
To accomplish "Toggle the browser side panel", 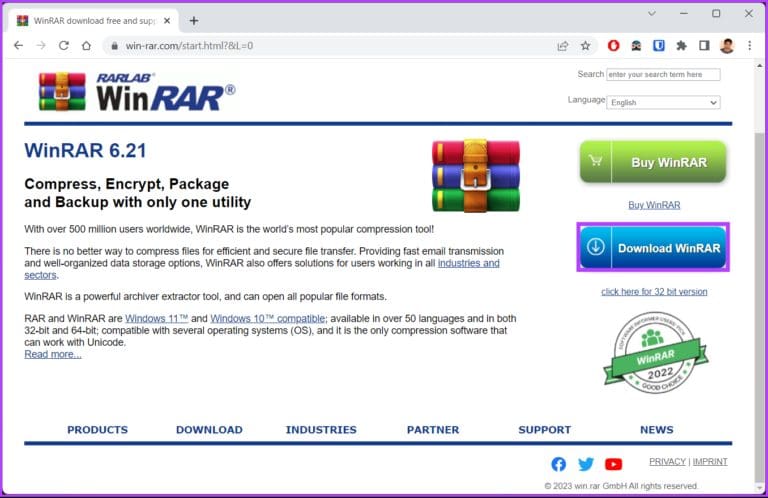I will (704, 46).
